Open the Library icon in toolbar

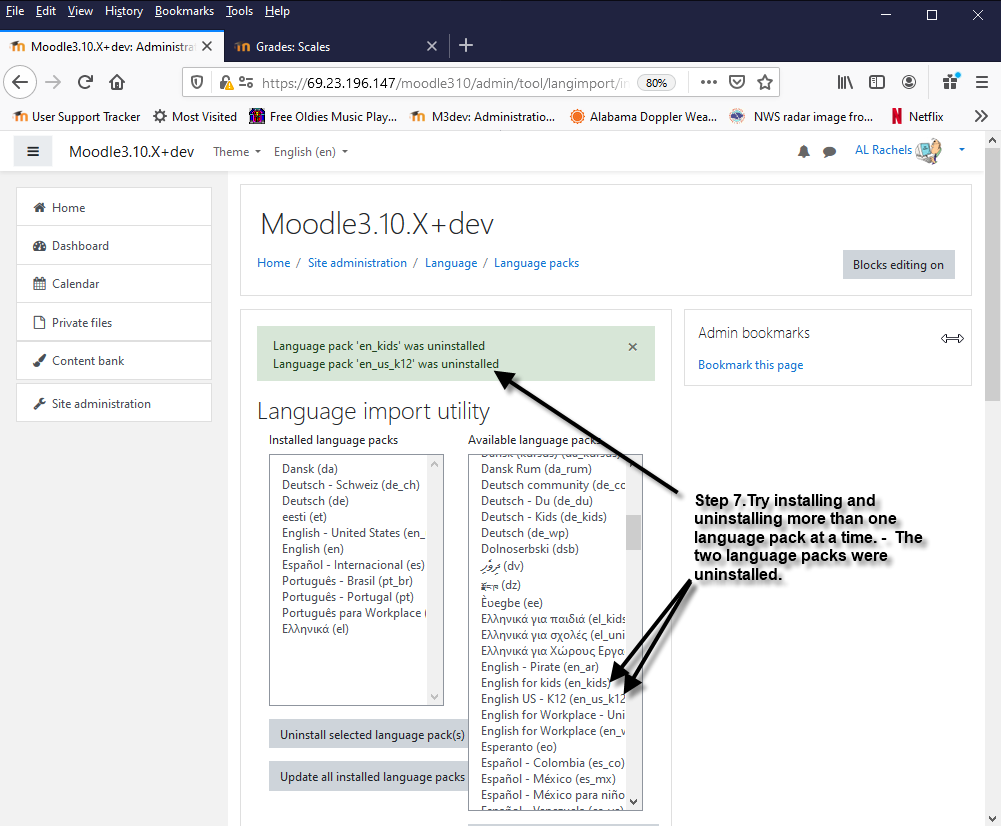tap(845, 82)
